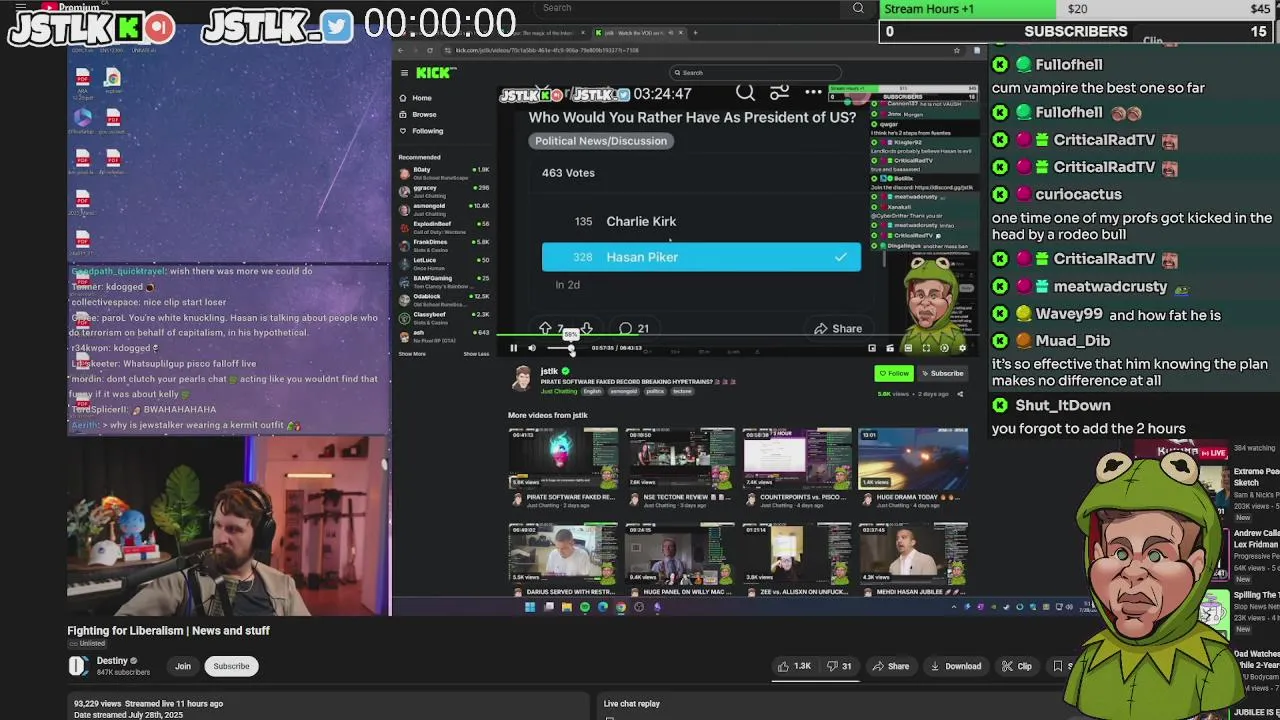The height and width of the screenshot is (720, 1280).
Task: Follow jstlk with the green Follow button
Action: point(893,373)
